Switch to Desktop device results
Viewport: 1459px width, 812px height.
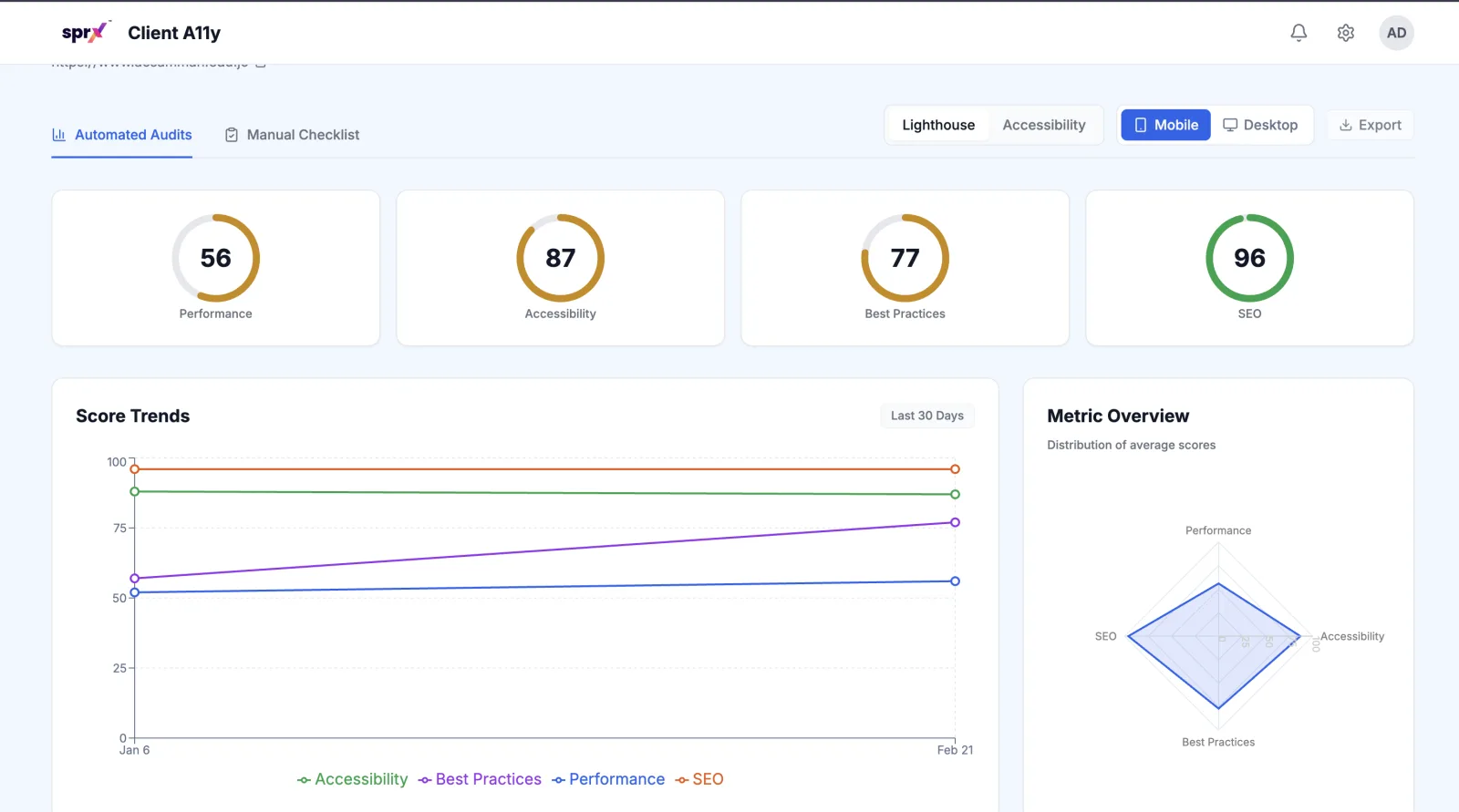(1260, 125)
